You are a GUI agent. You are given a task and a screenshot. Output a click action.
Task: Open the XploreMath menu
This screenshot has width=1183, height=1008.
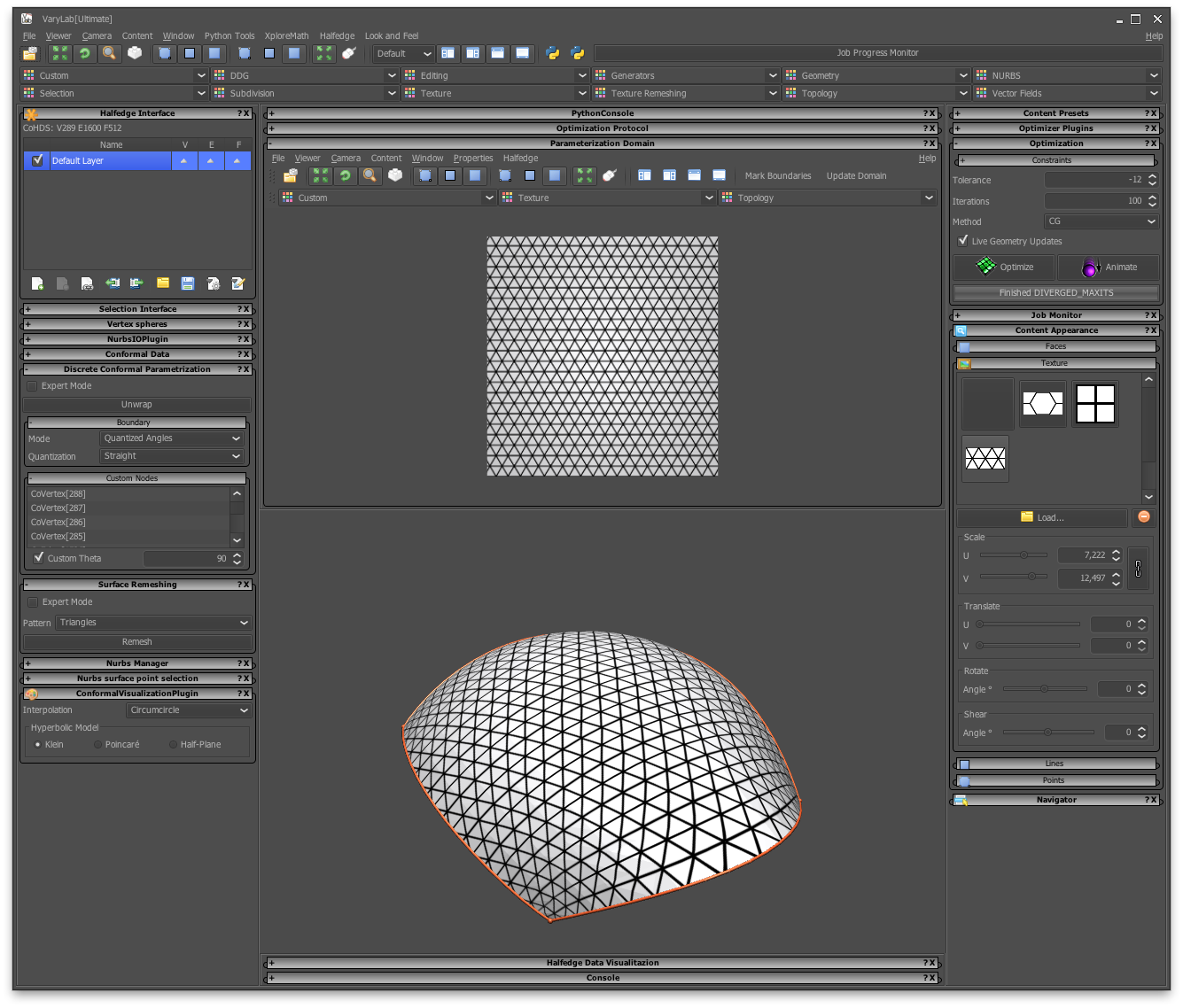285,35
